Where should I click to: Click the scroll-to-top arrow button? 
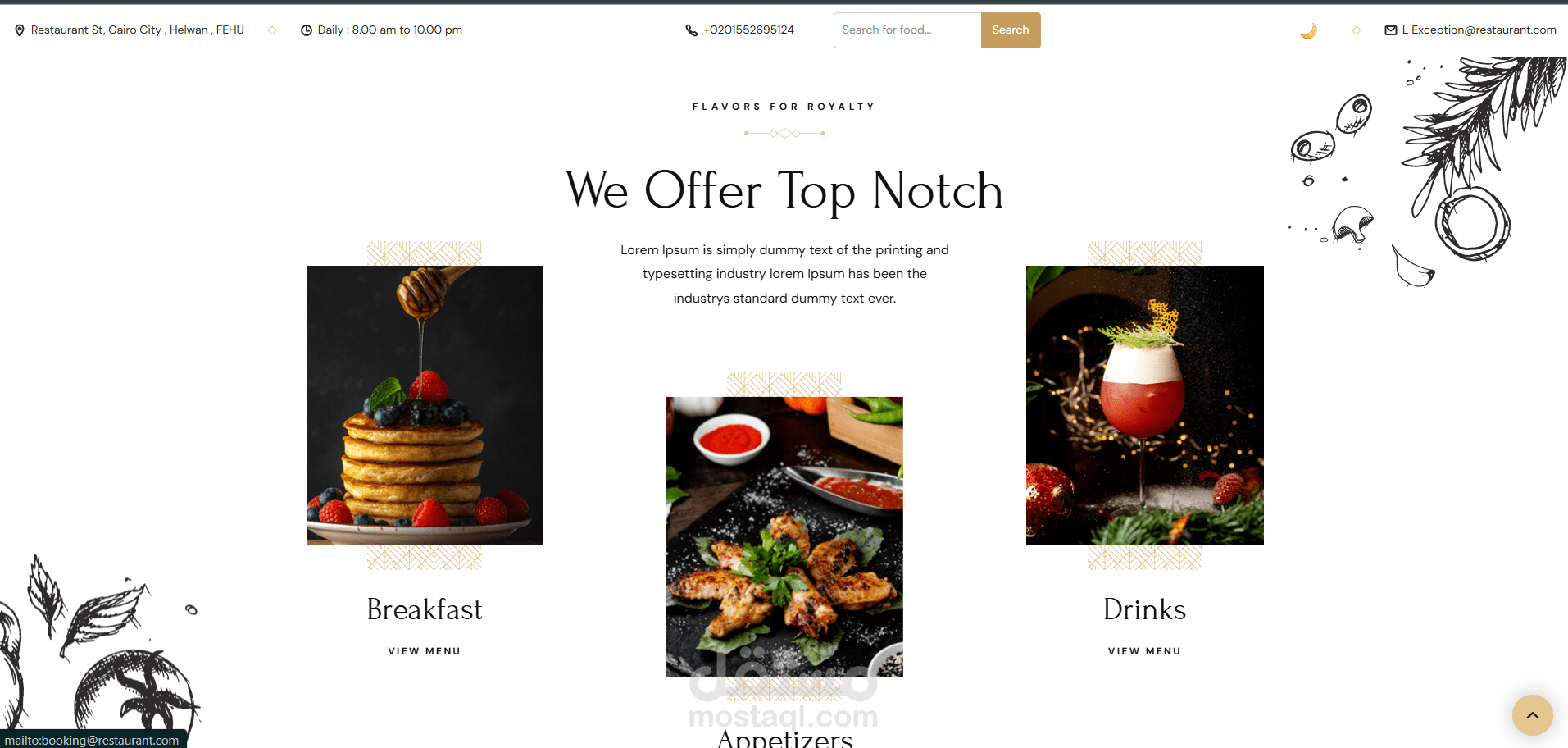[1533, 715]
